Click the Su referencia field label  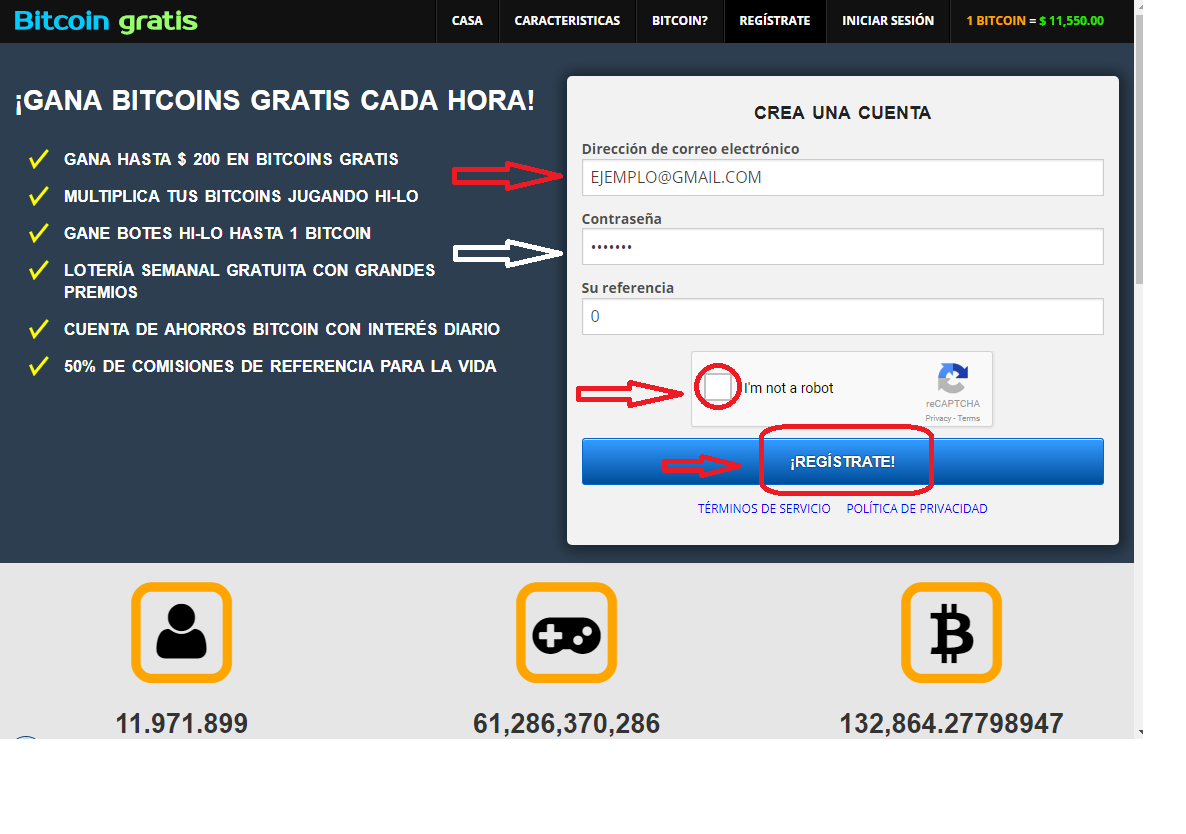[x=627, y=288]
